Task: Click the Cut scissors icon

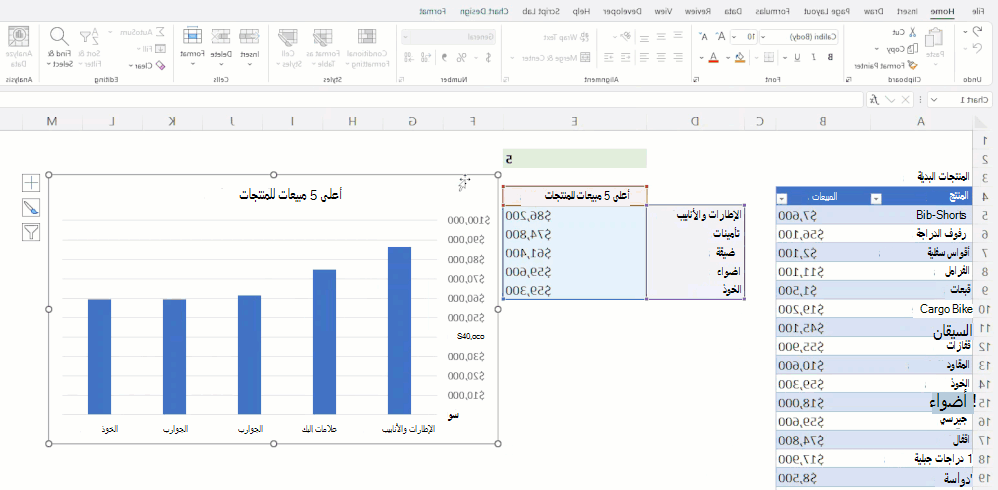Action: (912, 32)
